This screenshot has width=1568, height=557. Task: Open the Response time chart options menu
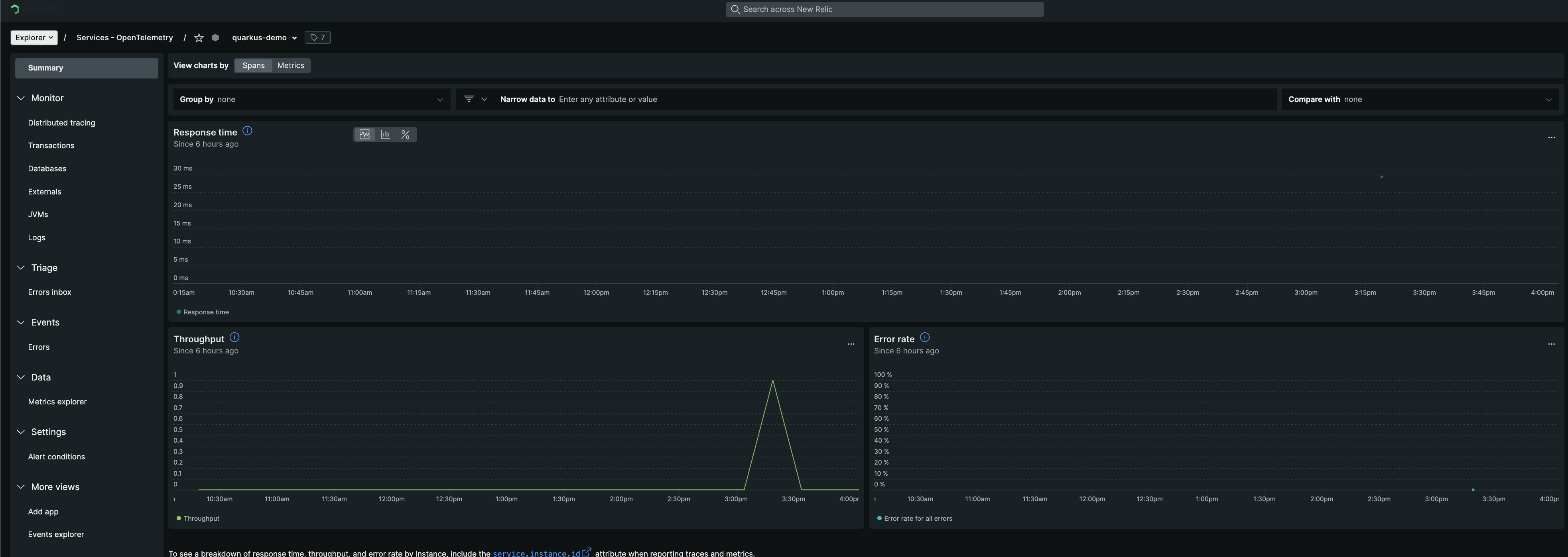pos(1551,137)
